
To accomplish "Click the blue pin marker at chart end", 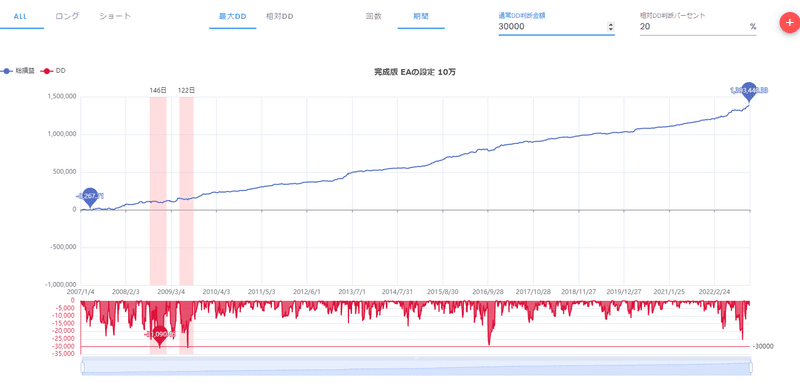I will [748, 90].
